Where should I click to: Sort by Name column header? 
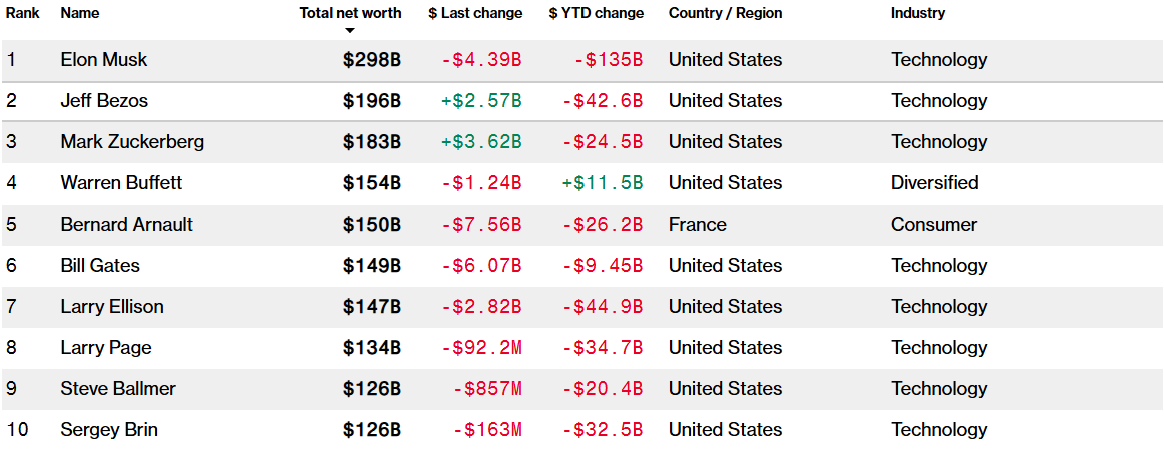80,13
